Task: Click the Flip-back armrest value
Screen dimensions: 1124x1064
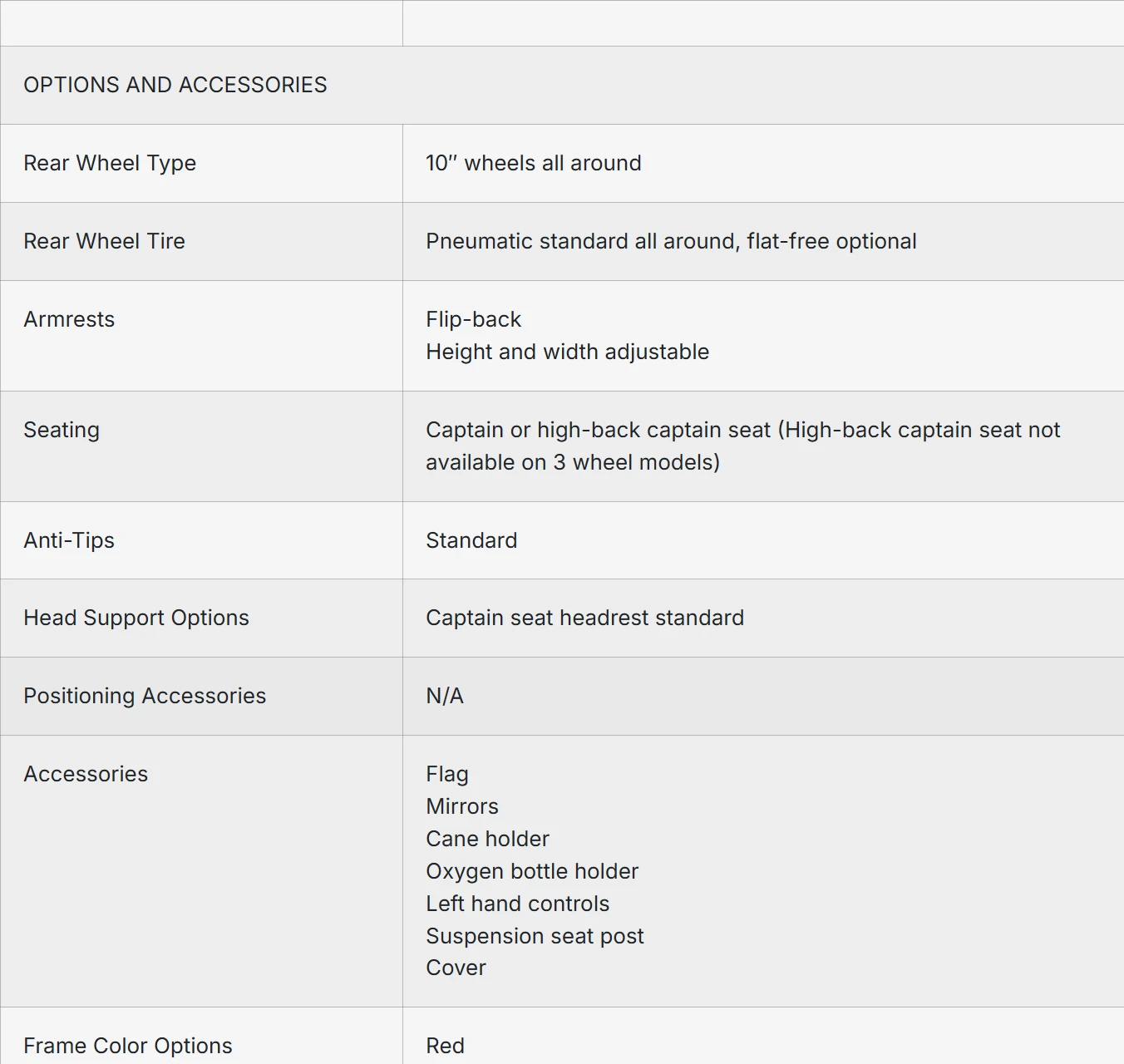Action: [474, 319]
